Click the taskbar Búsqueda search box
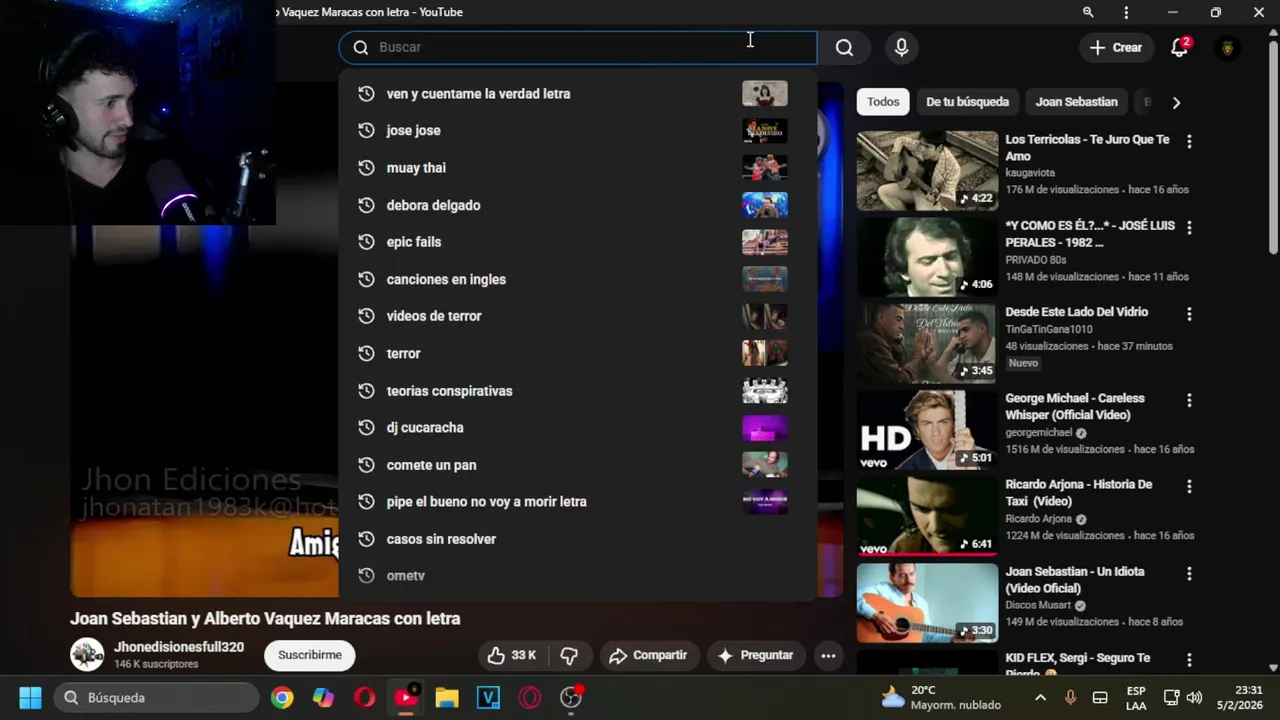 click(157, 697)
